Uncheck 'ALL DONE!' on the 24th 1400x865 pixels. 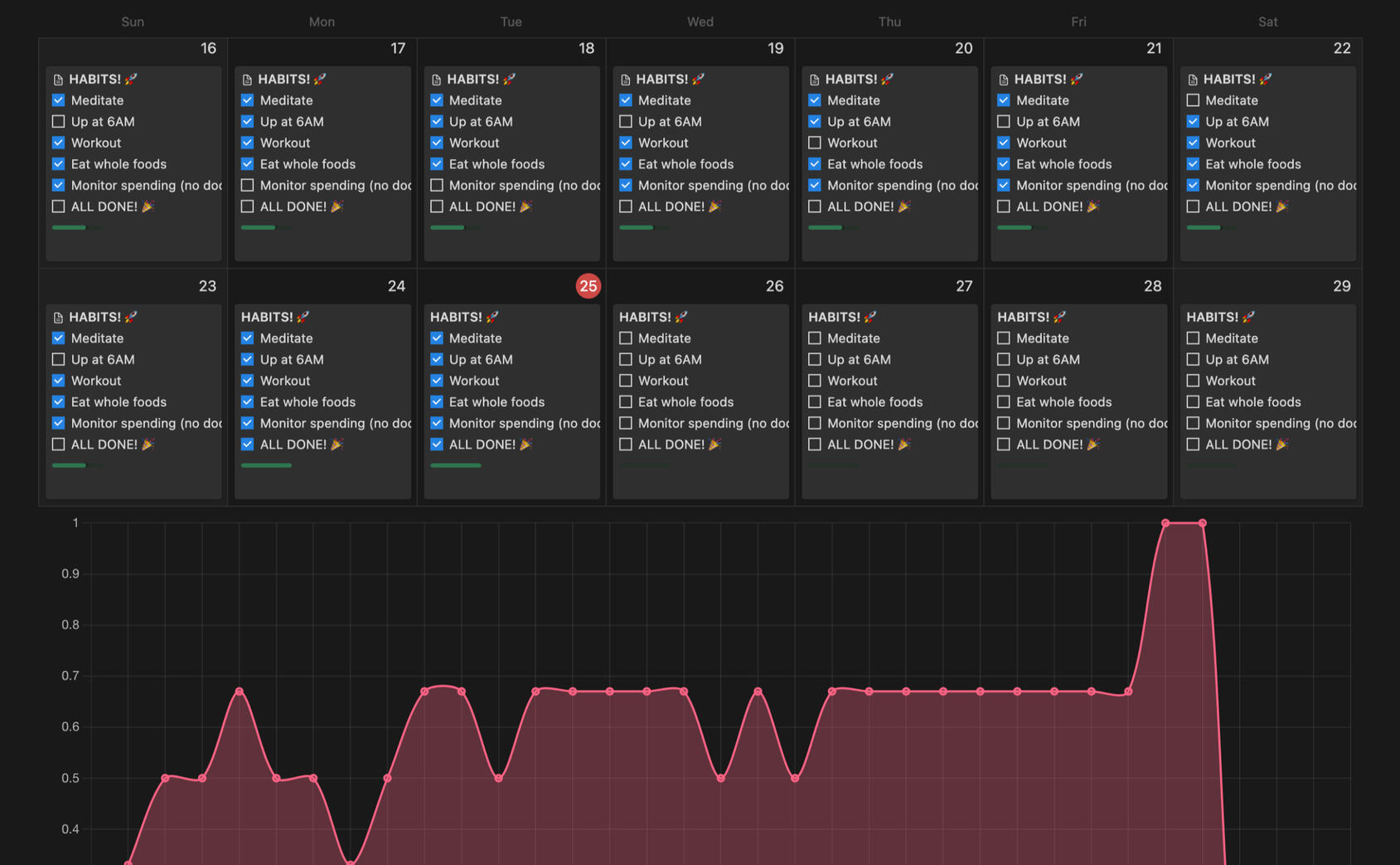tap(247, 445)
